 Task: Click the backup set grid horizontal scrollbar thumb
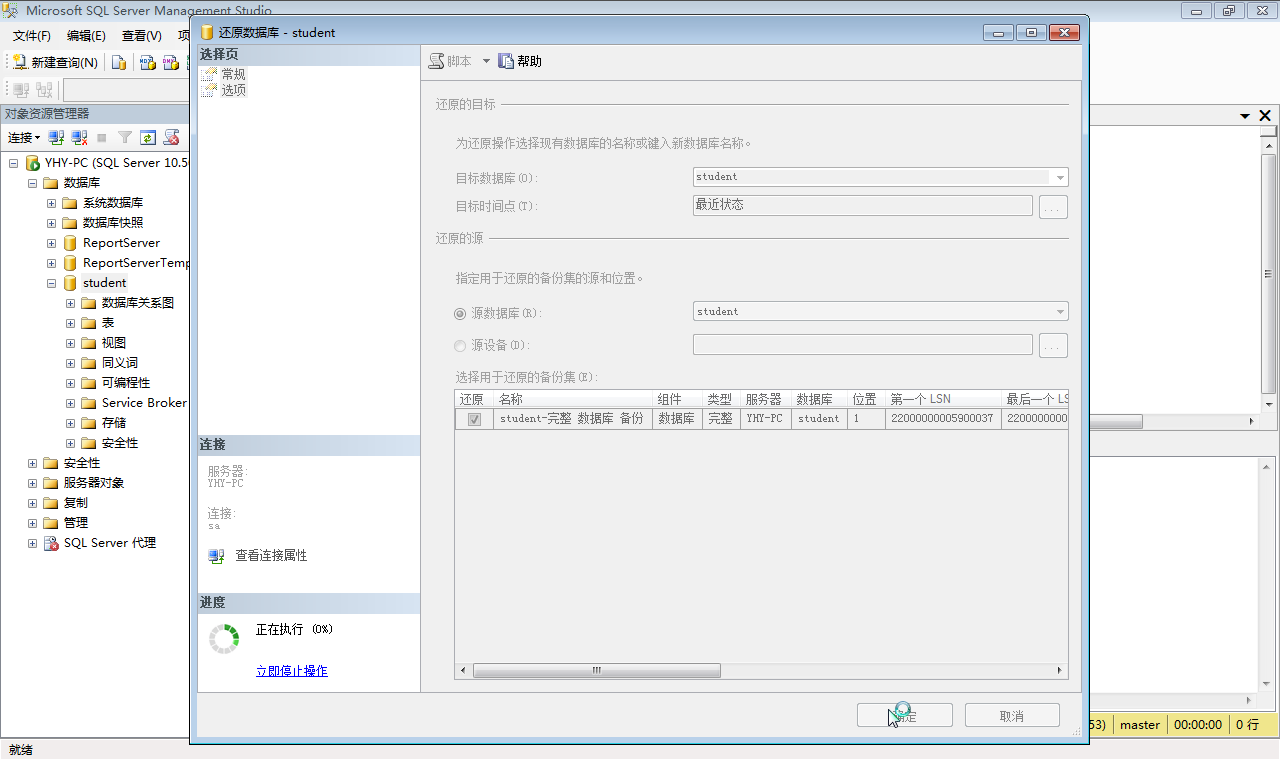pyautogui.click(x=597, y=671)
